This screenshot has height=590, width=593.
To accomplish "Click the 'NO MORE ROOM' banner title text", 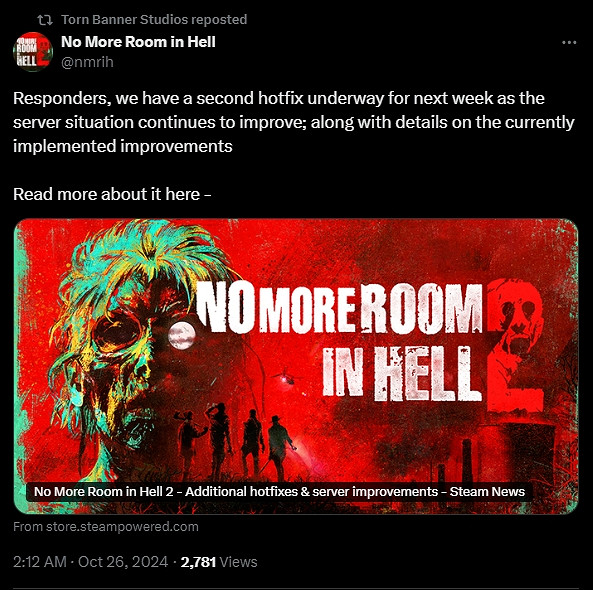I will (339, 307).
